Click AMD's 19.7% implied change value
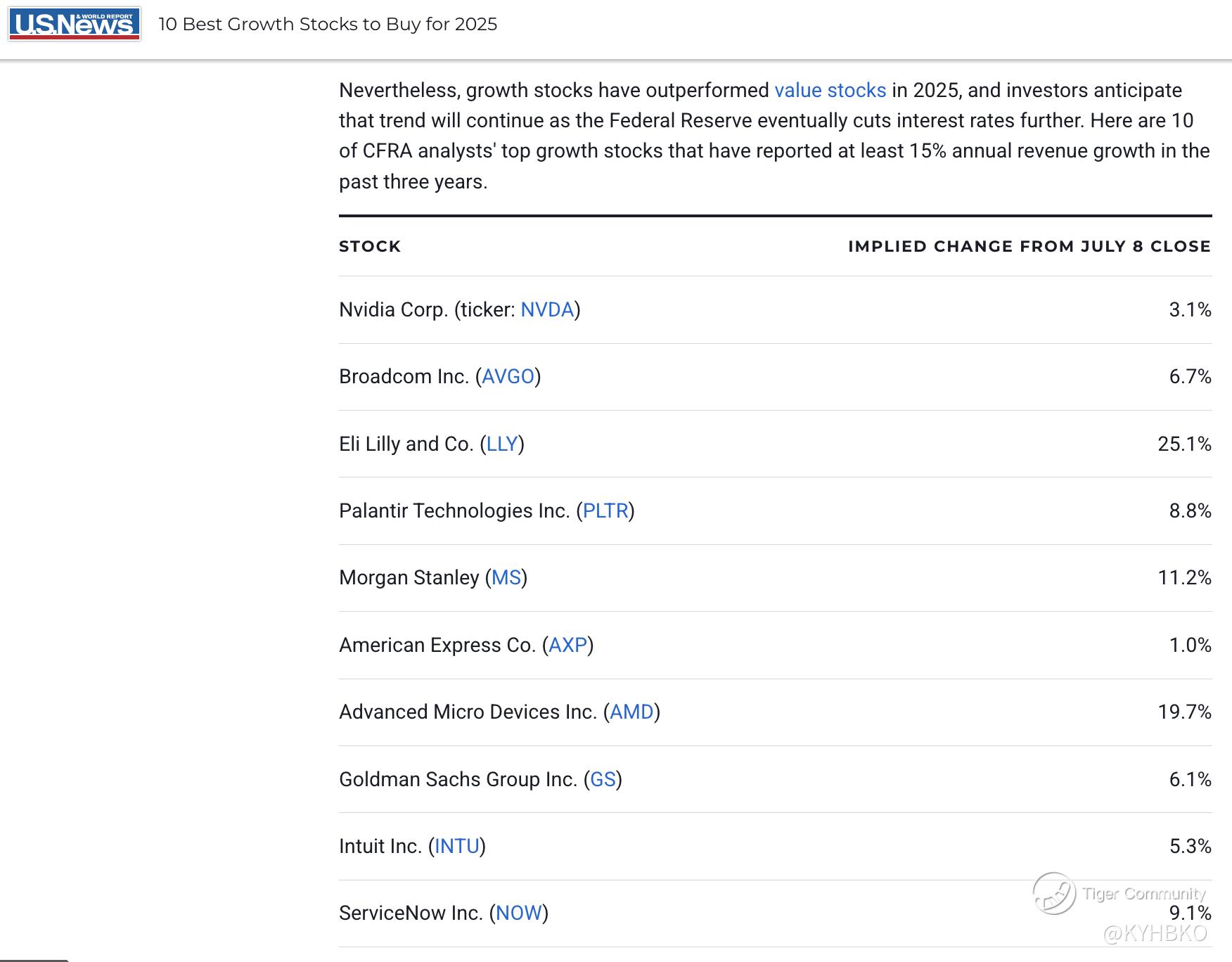Viewport: 1232px width, 962px height. 1184,712
